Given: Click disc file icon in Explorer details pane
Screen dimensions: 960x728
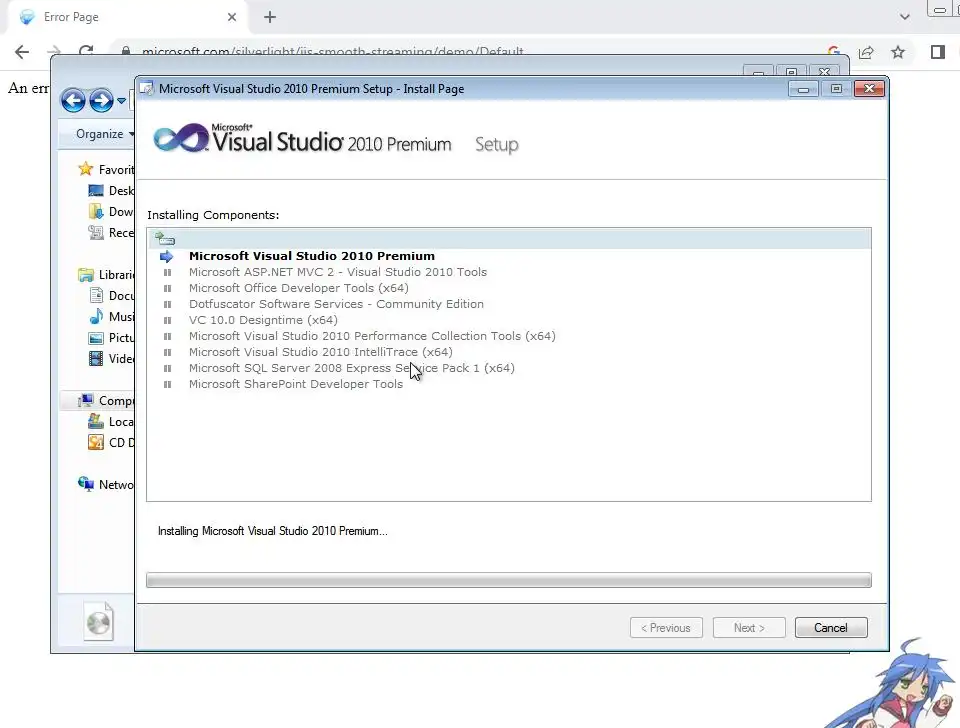Looking at the screenshot, I should (x=99, y=621).
